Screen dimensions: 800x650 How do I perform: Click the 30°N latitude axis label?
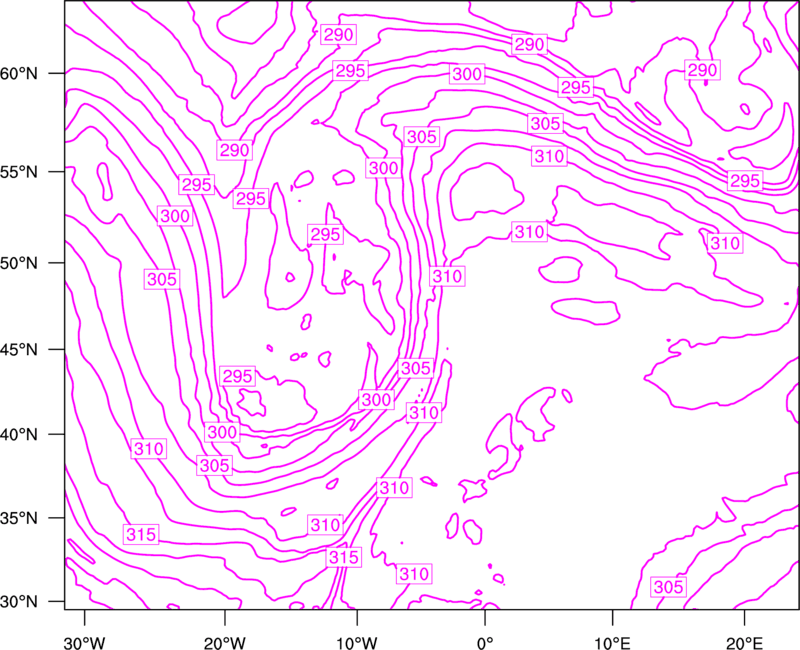(x=19, y=602)
